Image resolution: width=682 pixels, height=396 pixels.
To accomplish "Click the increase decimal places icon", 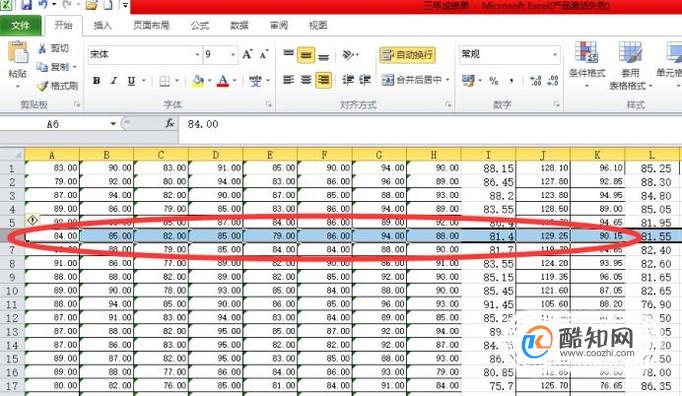I will (x=535, y=80).
